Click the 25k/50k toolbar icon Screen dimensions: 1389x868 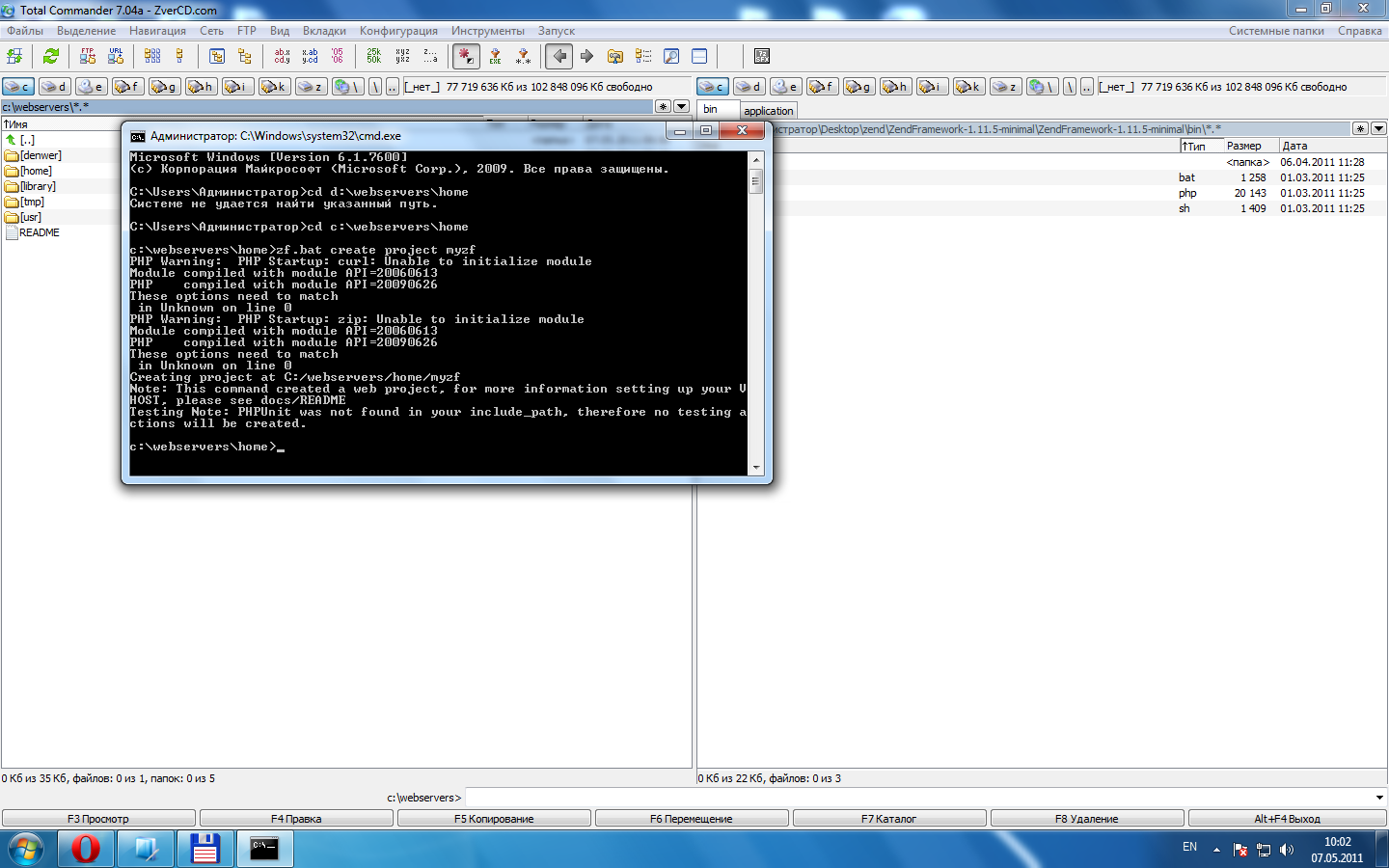(x=374, y=57)
